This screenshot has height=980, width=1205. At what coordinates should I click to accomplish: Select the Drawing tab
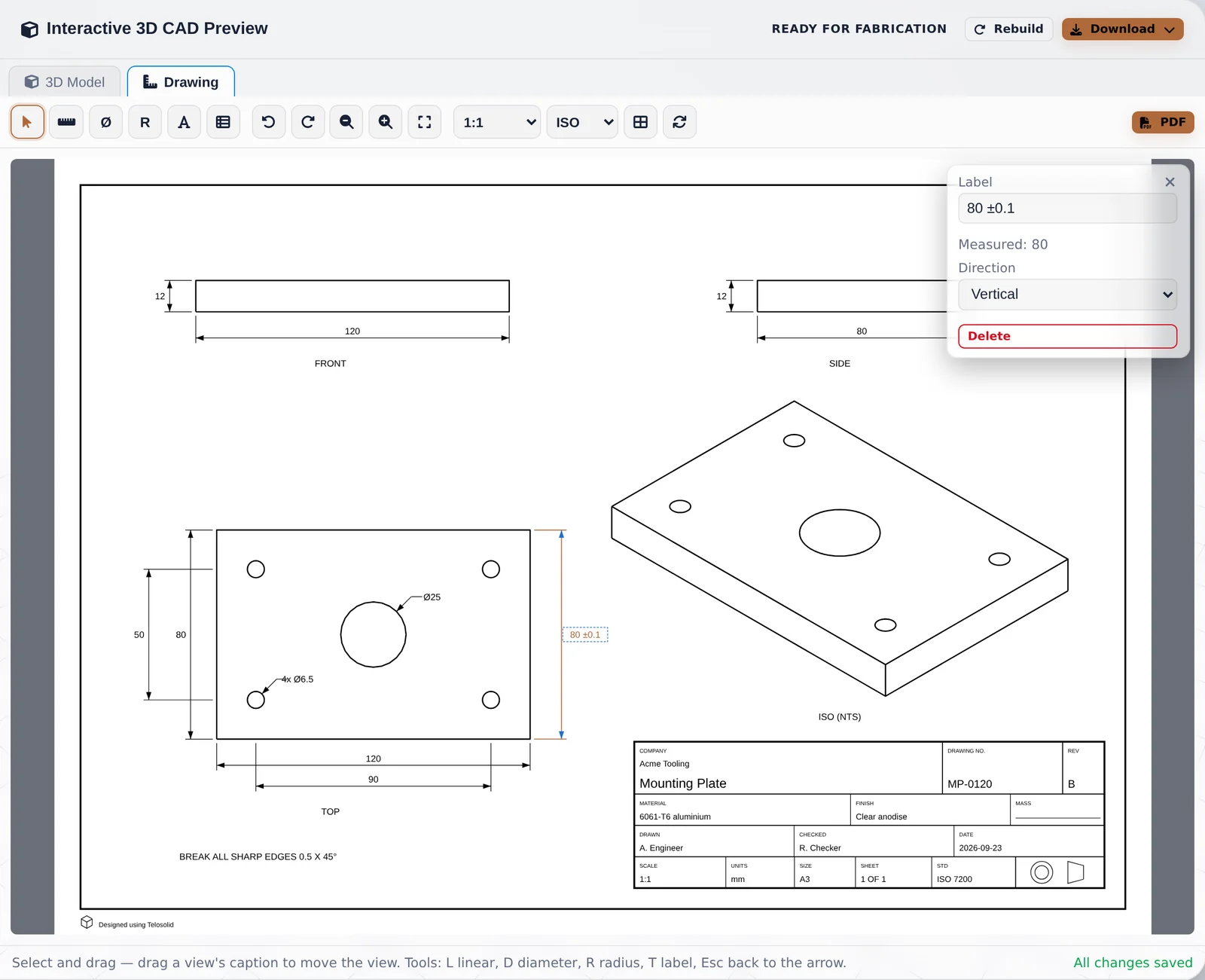click(181, 82)
